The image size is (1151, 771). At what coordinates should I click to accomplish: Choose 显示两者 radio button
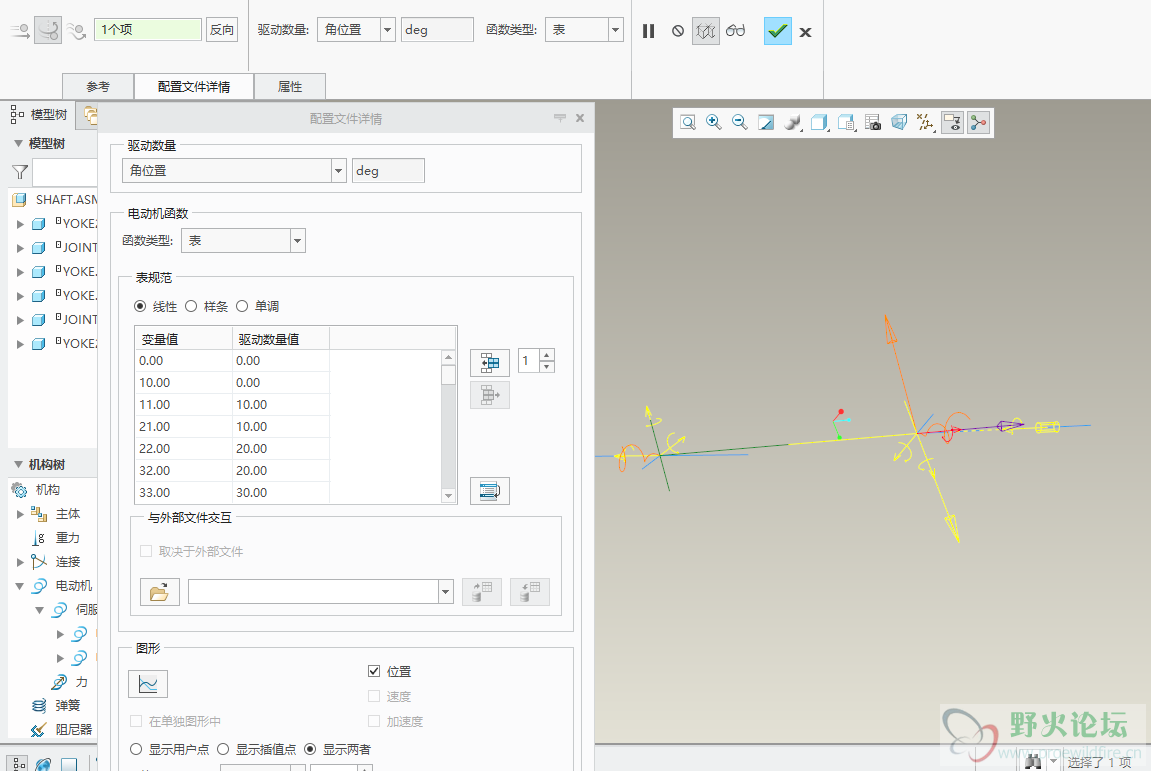[x=310, y=749]
